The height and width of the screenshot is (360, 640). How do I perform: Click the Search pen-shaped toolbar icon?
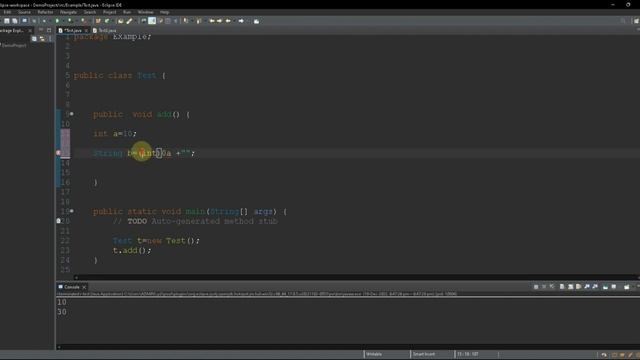(x=129, y=21)
